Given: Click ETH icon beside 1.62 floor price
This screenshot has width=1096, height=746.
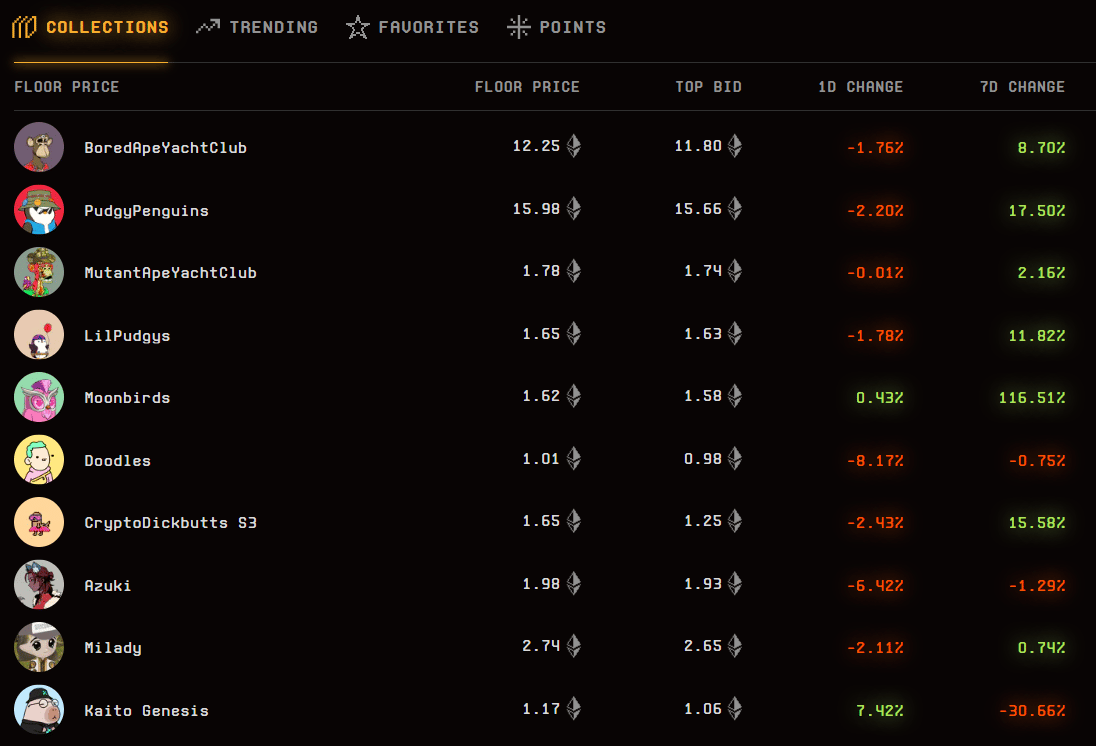Looking at the screenshot, I should click(x=574, y=396).
